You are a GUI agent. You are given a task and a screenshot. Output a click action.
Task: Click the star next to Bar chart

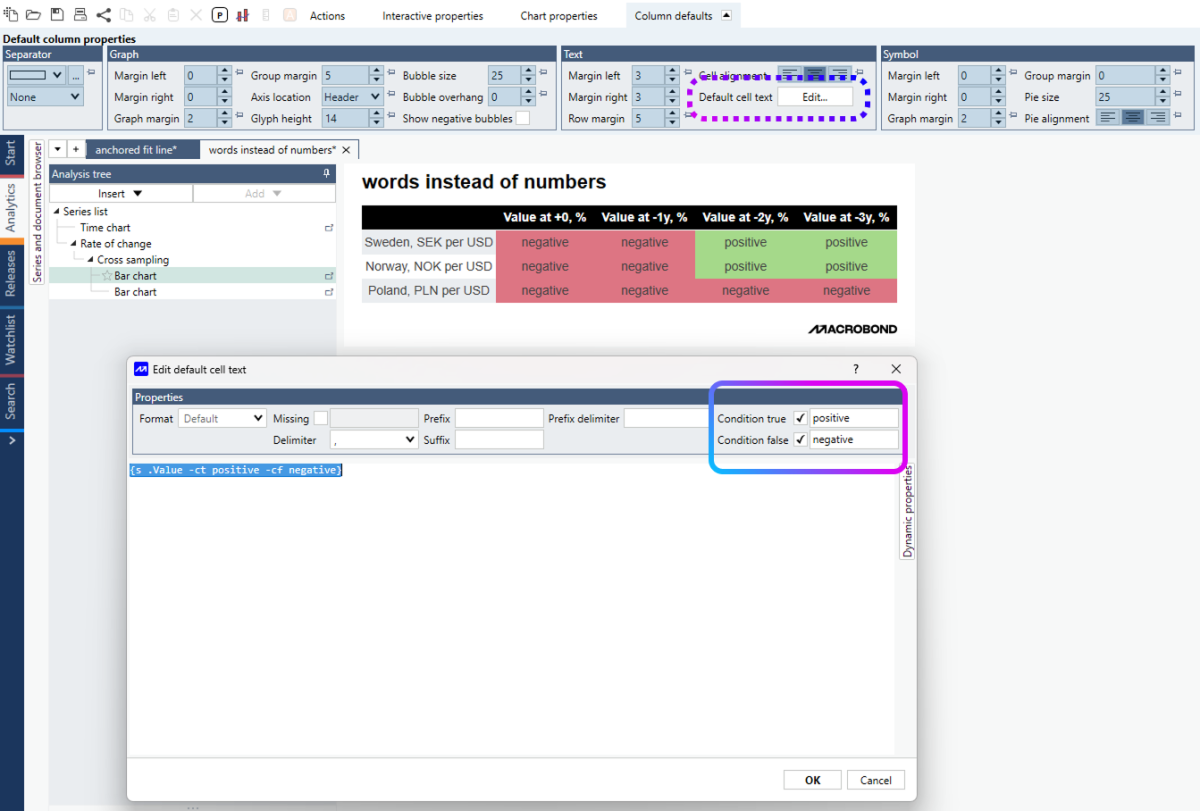[106, 276]
